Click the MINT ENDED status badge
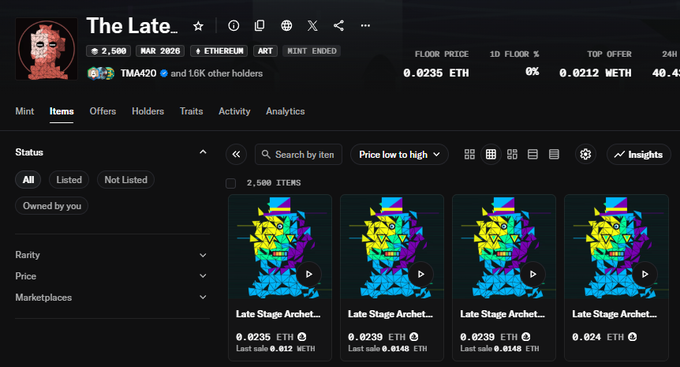This screenshot has width=680, height=367. [311, 51]
